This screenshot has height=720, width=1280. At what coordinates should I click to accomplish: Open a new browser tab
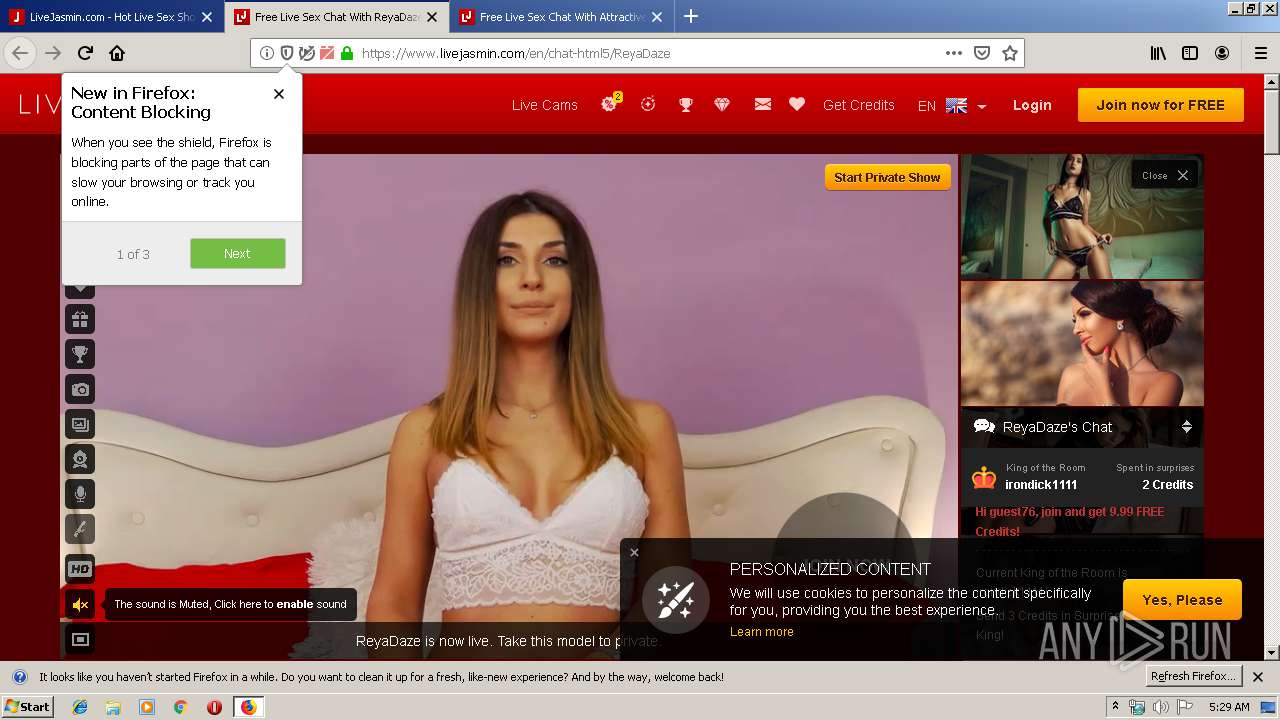(691, 17)
